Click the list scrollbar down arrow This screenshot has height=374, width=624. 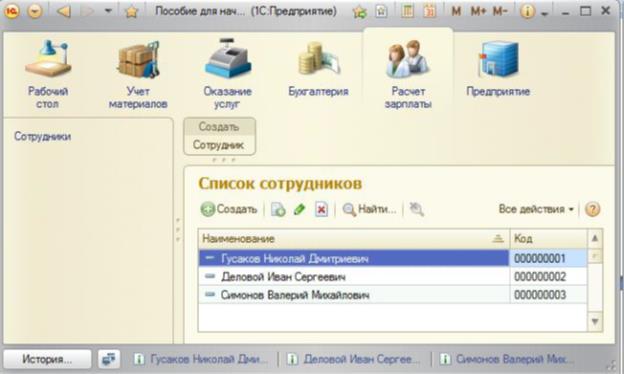pyautogui.click(x=595, y=321)
